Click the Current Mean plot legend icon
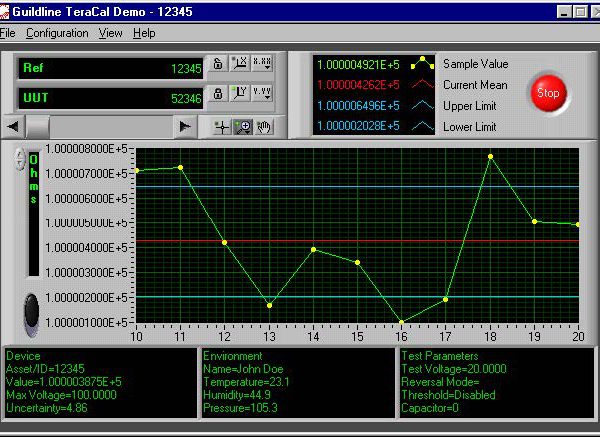Viewport: 600px width, 437px height. (x=422, y=84)
